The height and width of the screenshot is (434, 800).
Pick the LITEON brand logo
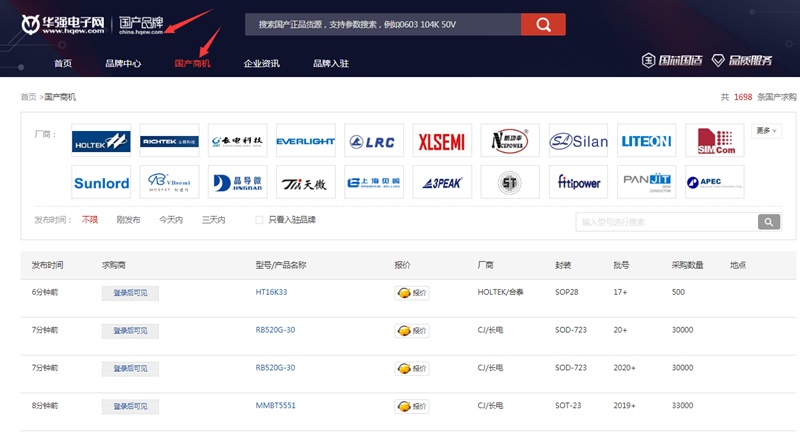click(646, 140)
